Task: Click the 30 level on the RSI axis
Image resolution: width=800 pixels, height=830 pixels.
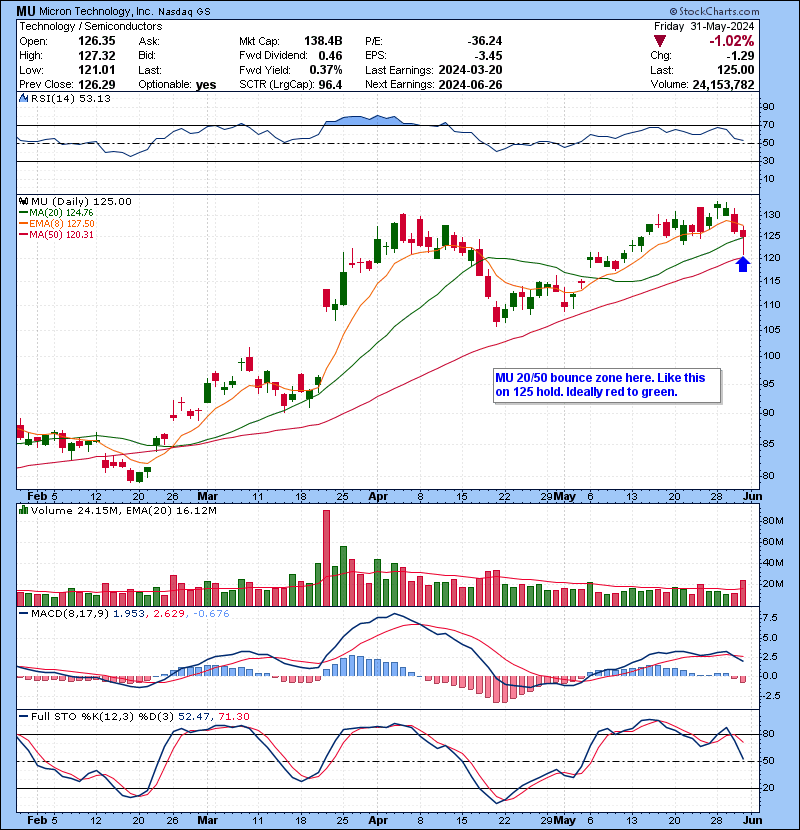Action: tap(768, 160)
